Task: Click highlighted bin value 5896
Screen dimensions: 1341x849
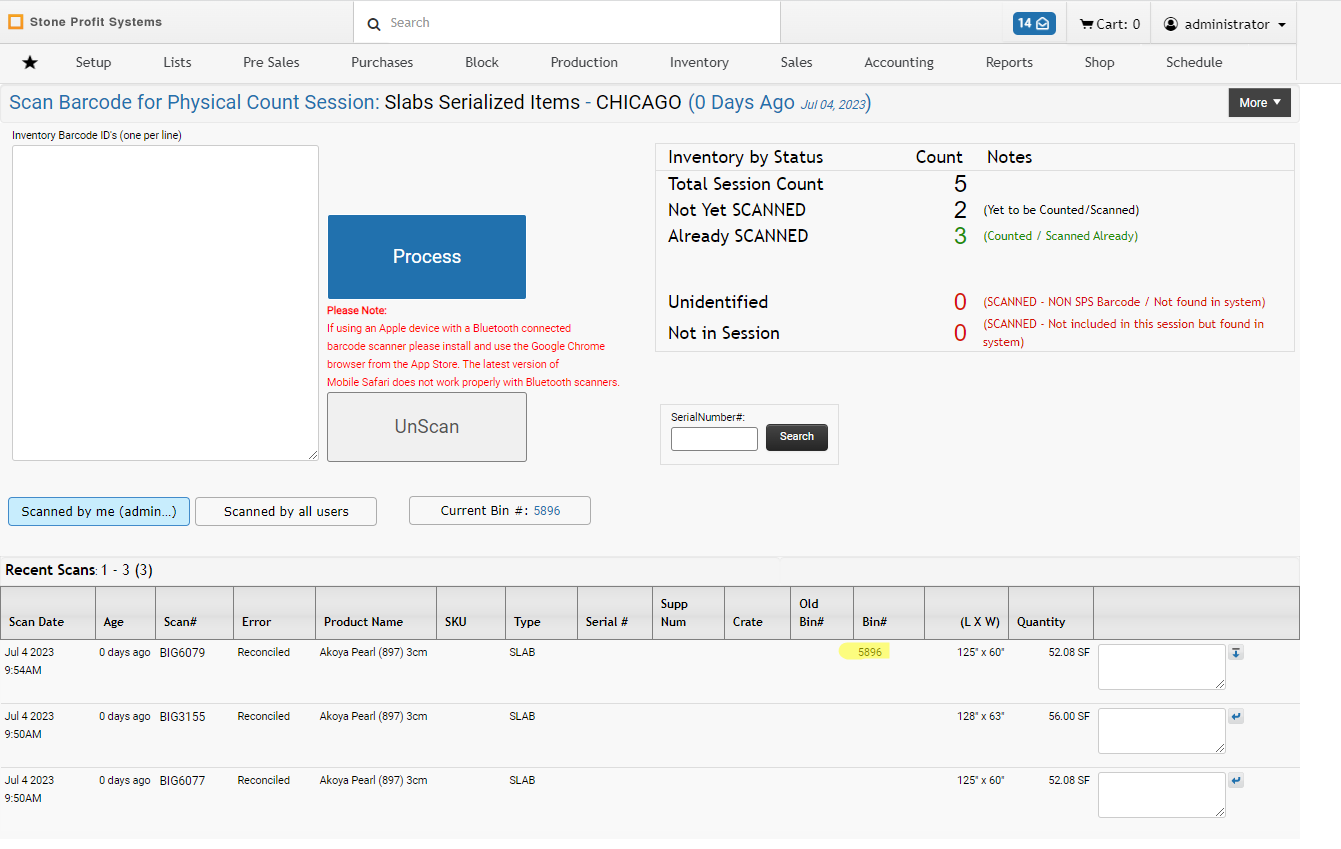Action: [870, 652]
